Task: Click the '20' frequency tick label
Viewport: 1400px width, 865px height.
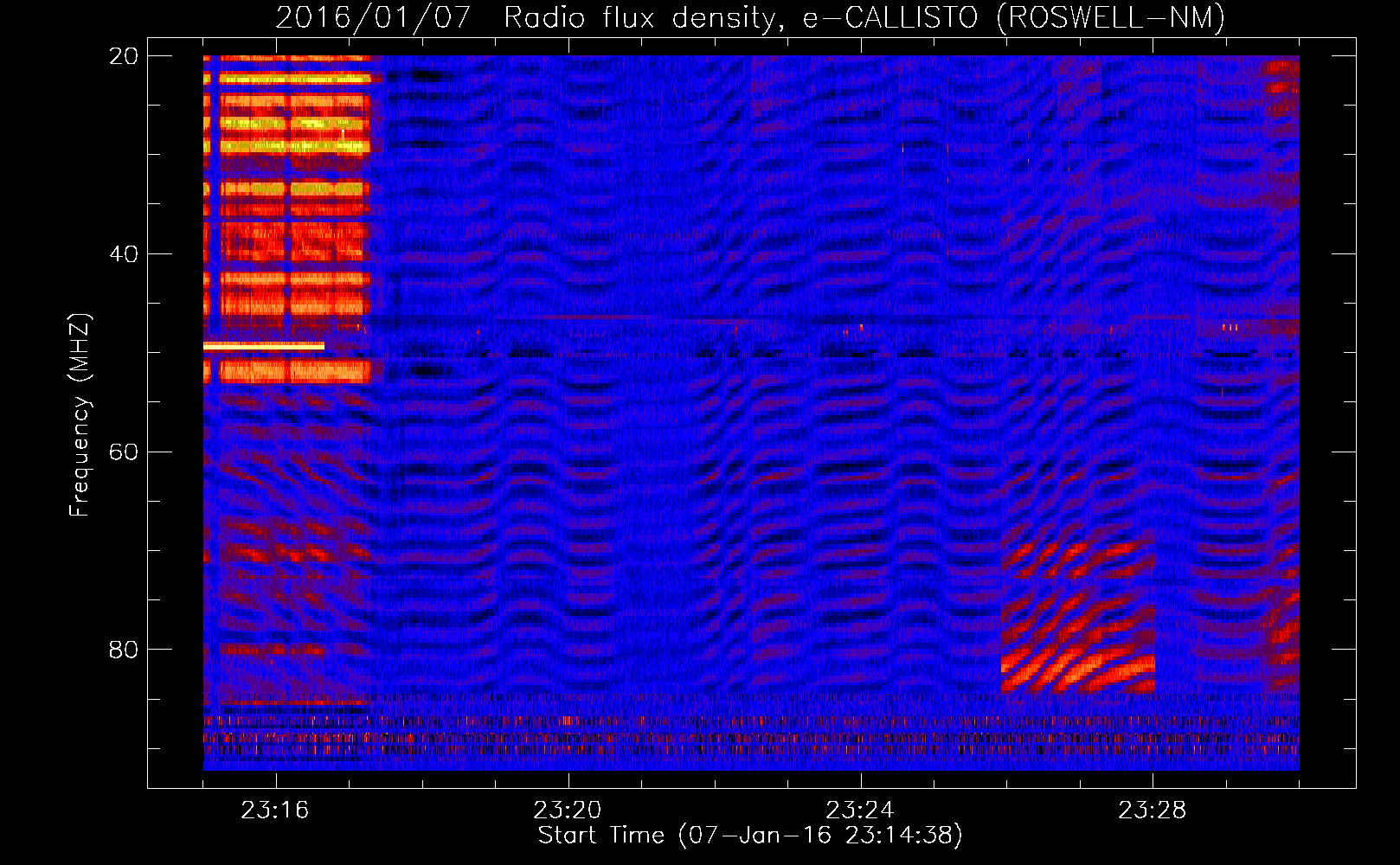Action: pos(124,56)
